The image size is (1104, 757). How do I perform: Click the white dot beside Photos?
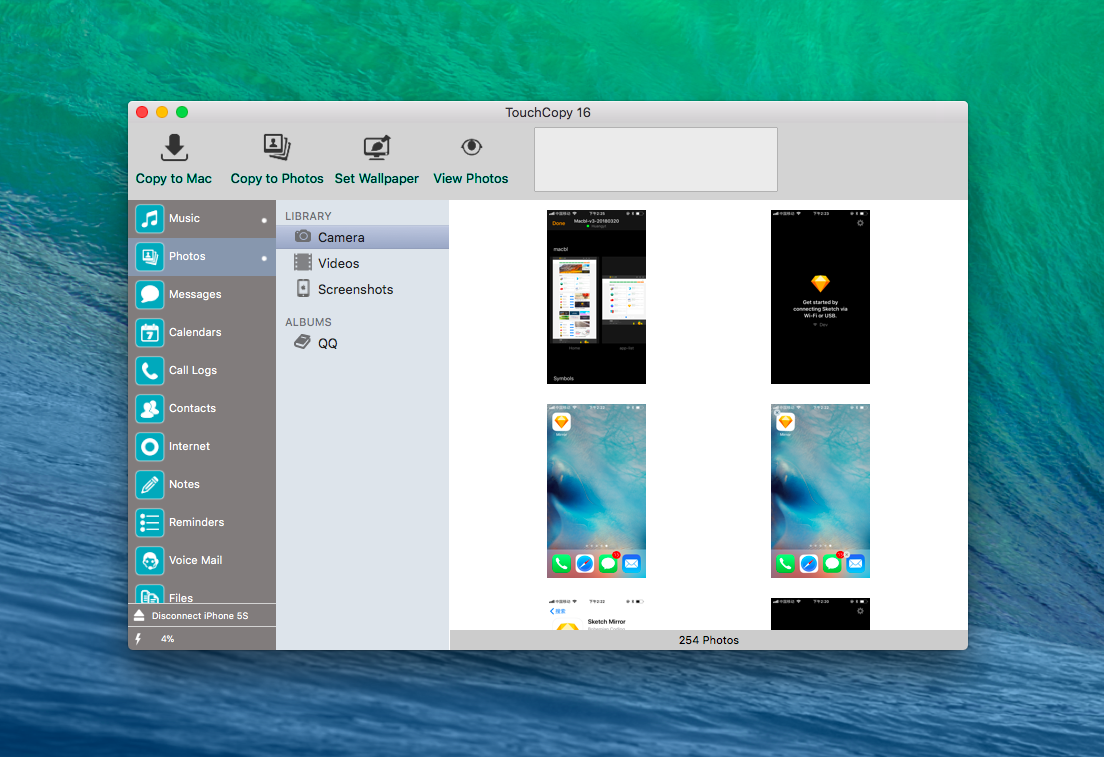264,258
